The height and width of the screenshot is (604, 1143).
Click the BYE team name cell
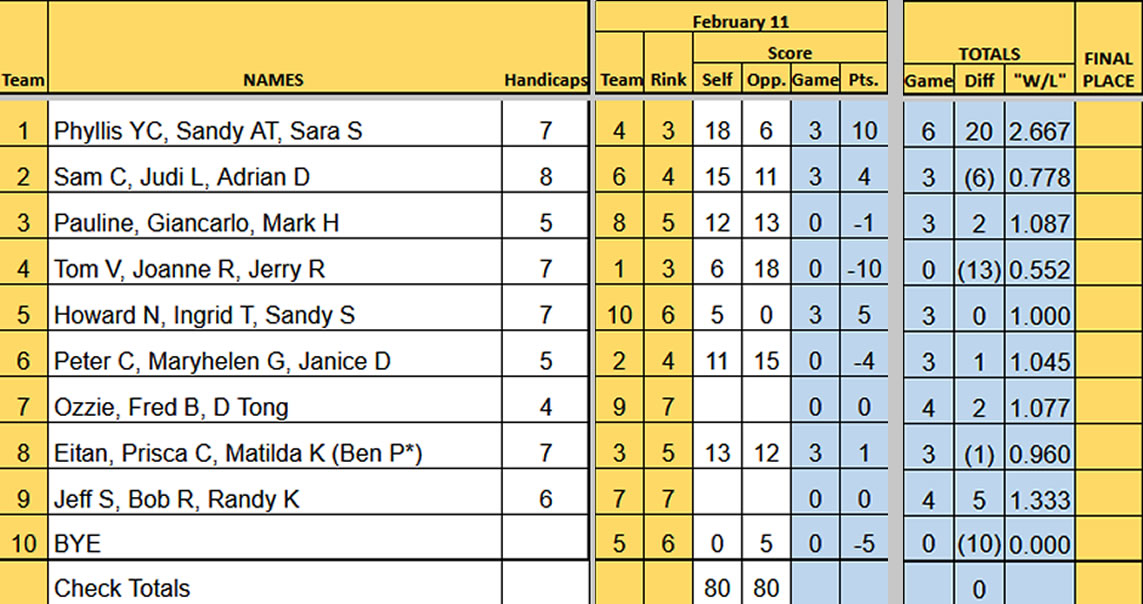click(x=78, y=545)
